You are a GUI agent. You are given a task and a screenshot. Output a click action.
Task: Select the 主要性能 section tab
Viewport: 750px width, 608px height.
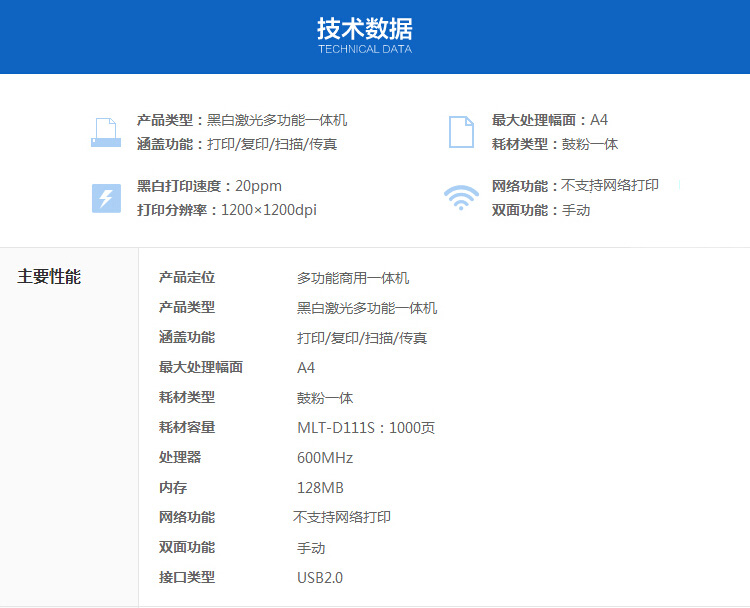pos(49,277)
